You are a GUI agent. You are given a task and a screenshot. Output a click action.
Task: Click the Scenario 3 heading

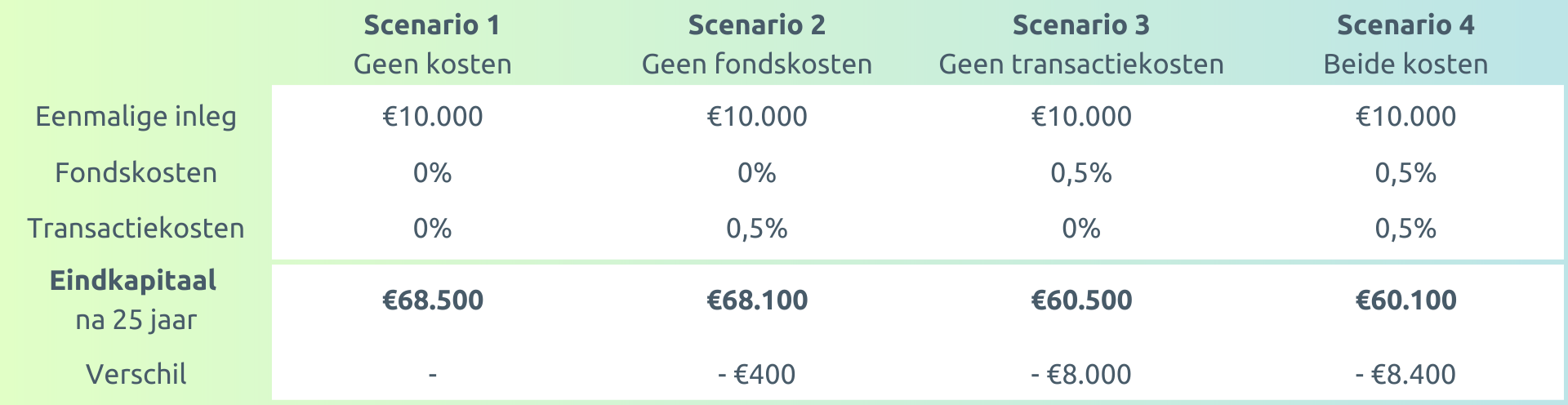coord(1081,25)
